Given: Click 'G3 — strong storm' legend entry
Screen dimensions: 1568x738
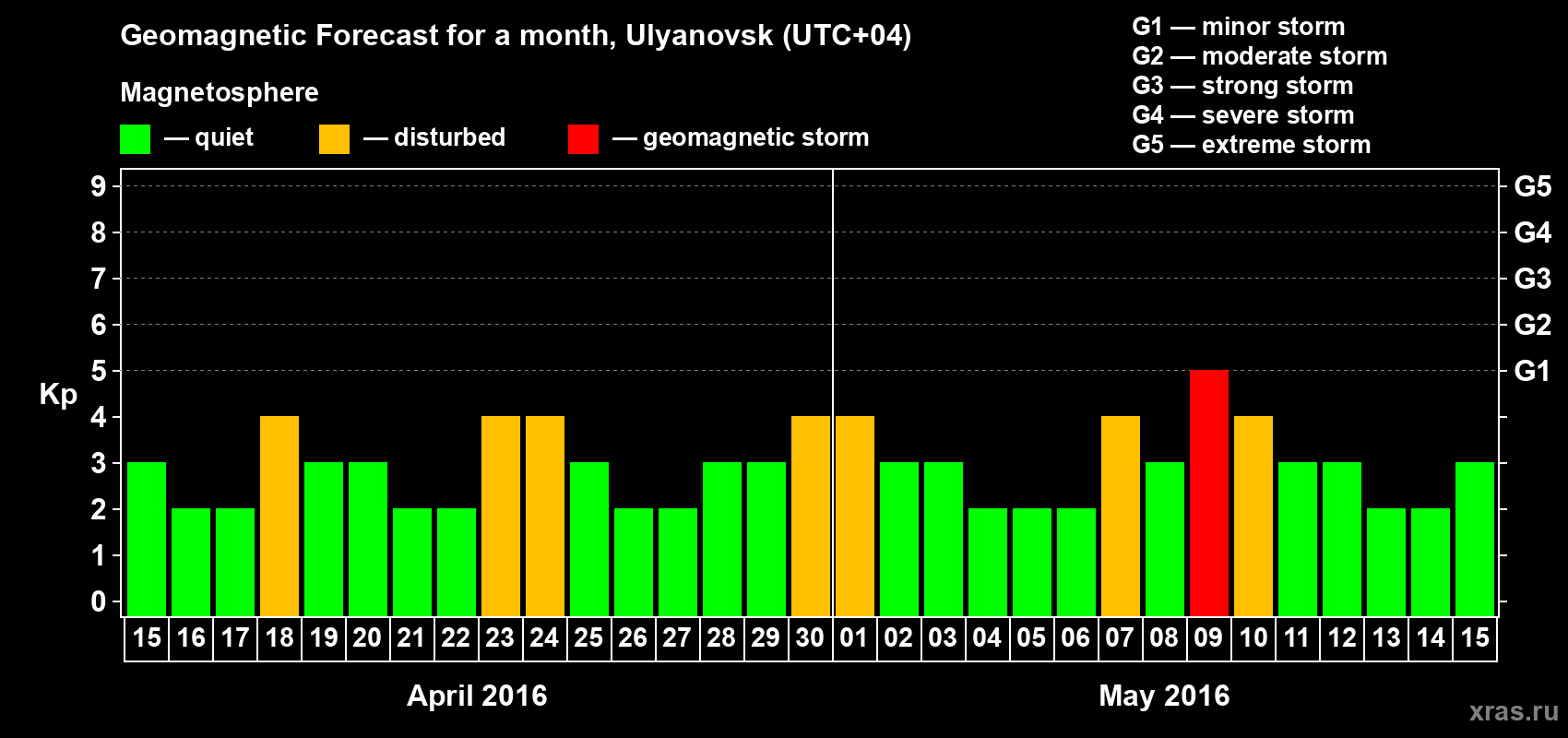Looking at the screenshot, I should pyautogui.click(x=1242, y=86).
